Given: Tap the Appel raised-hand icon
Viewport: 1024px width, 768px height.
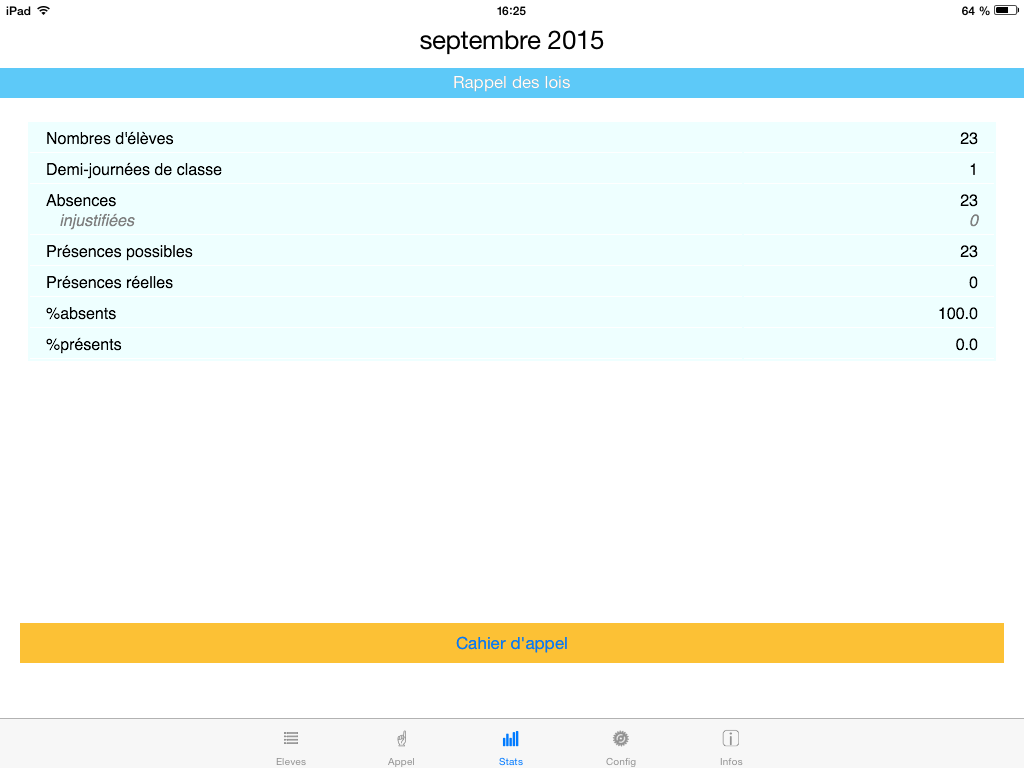Looking at the screenshot, I should point(401,740).
